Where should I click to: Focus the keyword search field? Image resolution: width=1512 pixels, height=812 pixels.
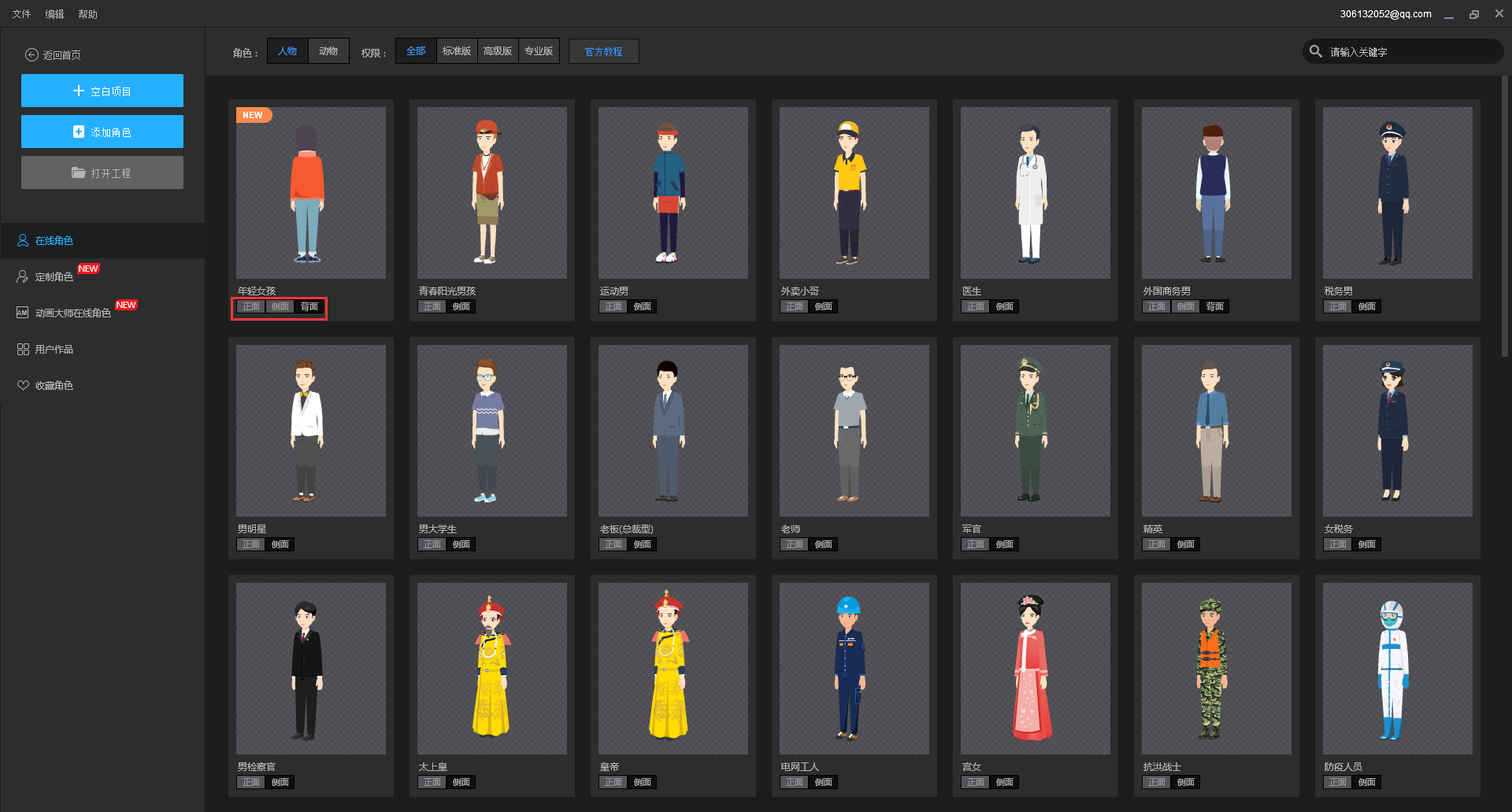1403,51
